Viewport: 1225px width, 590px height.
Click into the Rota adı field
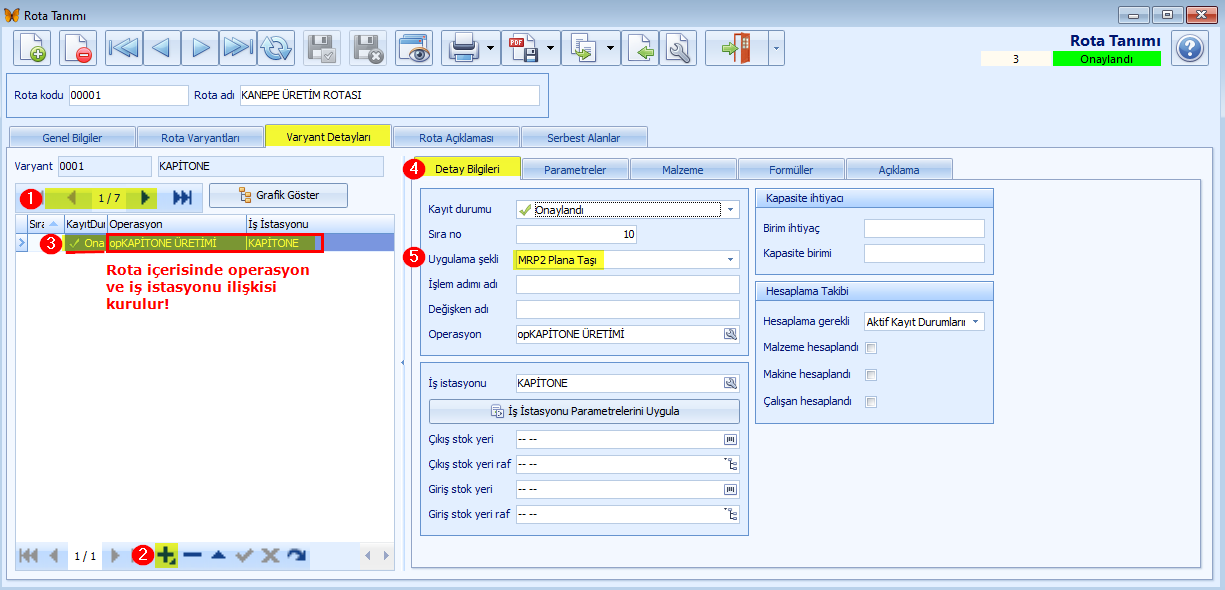(389, 95)
